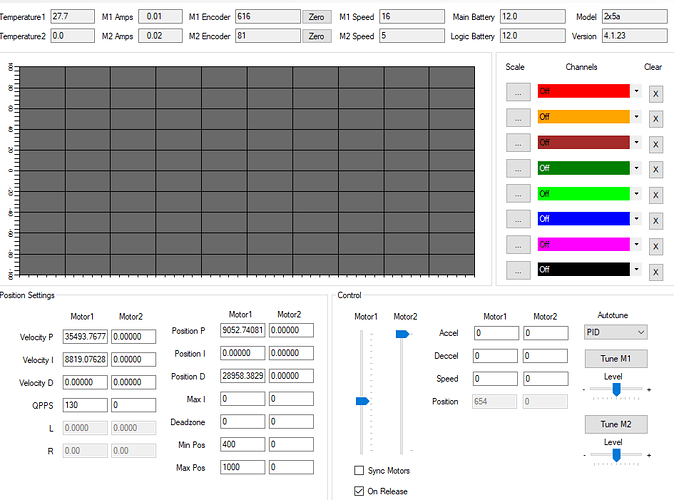Click the scale button for magenta channel
This screenshot has height=500, width=674.
point(517,245)
